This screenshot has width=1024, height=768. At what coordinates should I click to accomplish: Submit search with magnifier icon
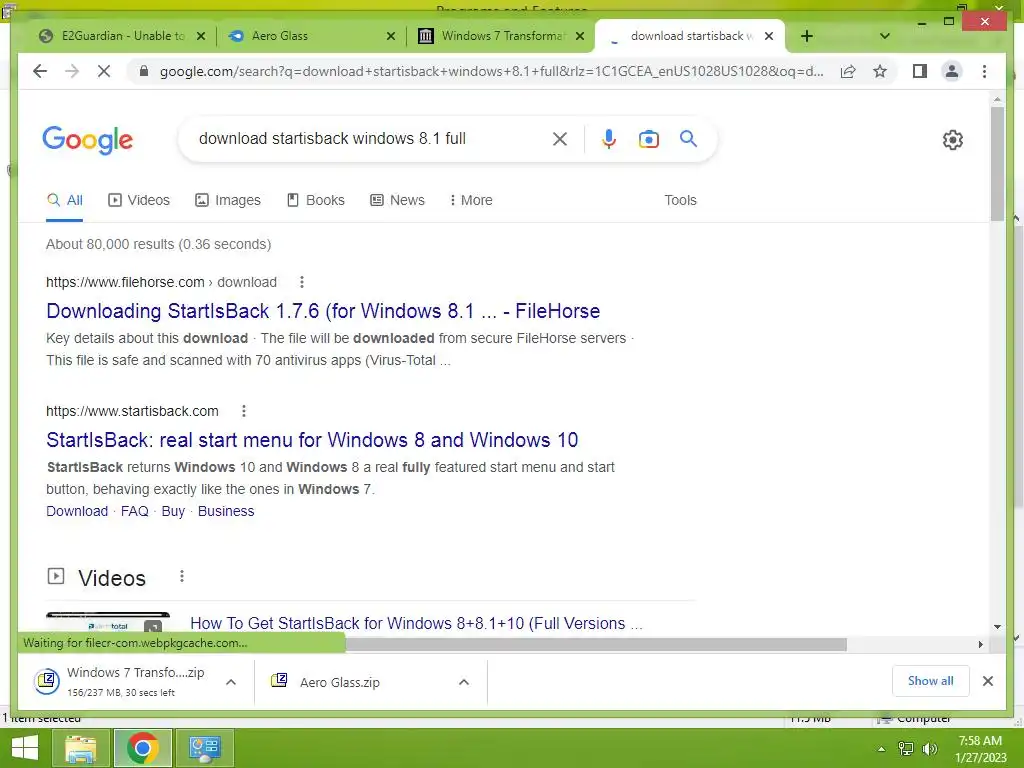point(688,138)
